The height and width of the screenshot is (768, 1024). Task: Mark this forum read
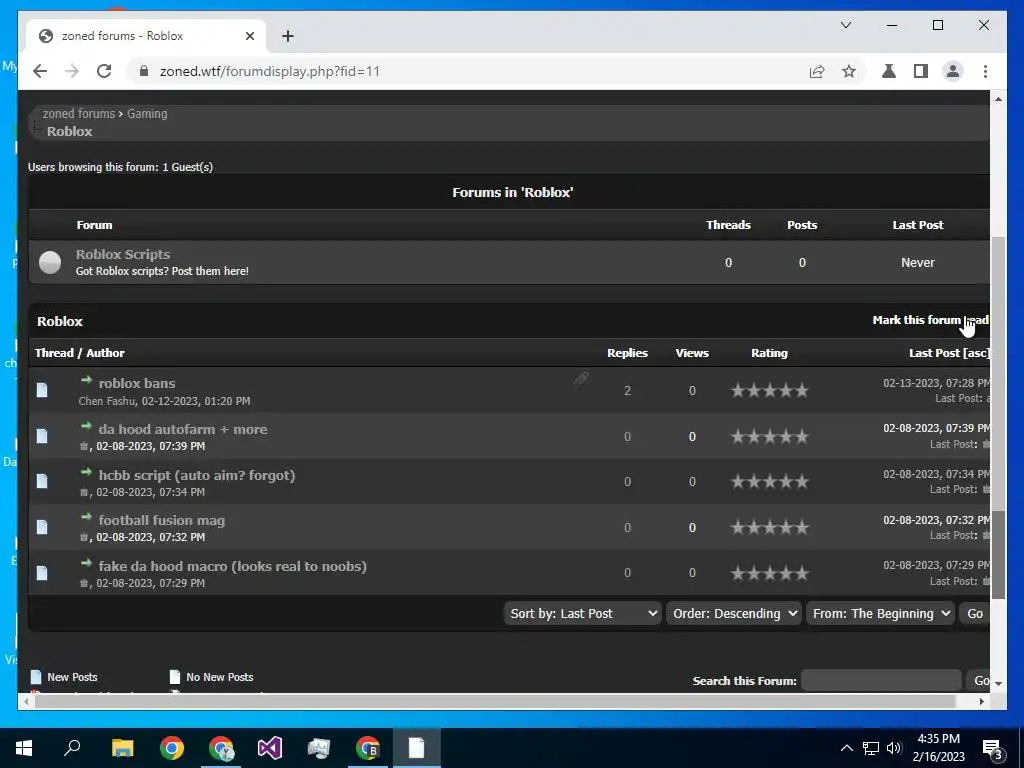(x=931, y=320)
